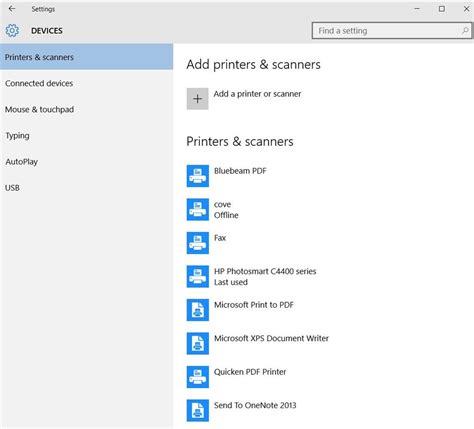Click the Microsoft XPS Document Writer icon
The width and height of the screenshot is (474, 429).
(x=198, y=343)
